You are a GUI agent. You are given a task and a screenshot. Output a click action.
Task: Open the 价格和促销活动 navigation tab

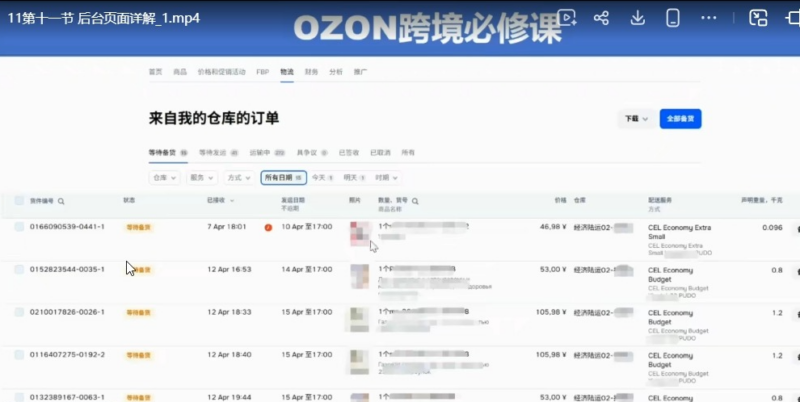[x=221, y=72]
